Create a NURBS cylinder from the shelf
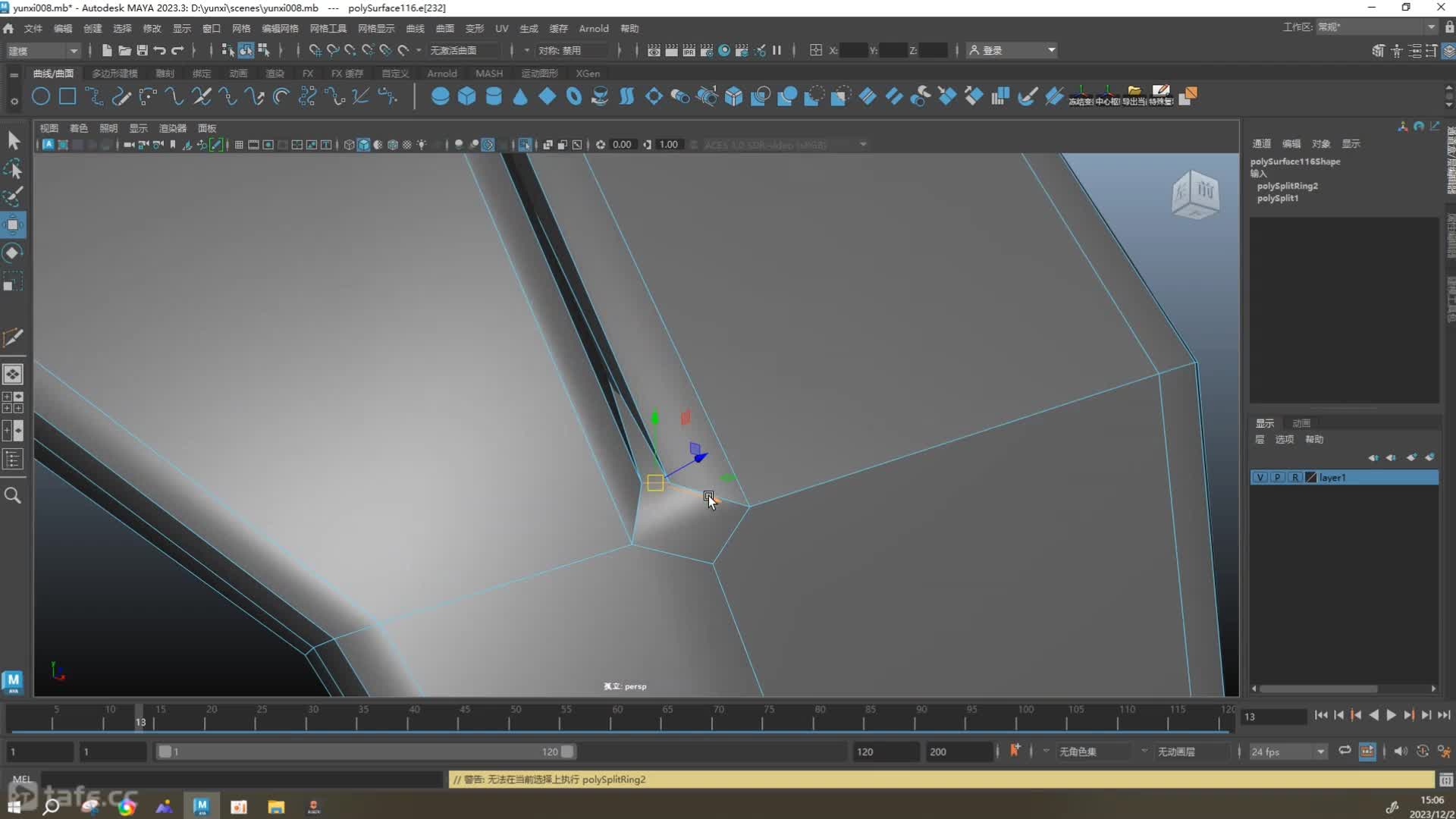The width and height of the screenshot is (1456, 819). pos(494,96)
